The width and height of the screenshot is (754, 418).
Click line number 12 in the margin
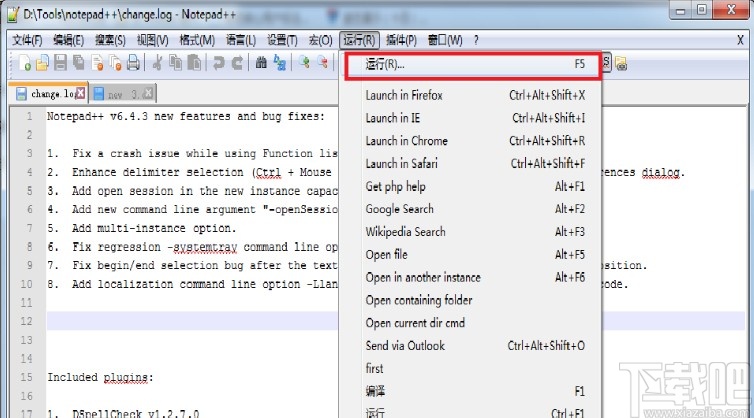(26, 321)
